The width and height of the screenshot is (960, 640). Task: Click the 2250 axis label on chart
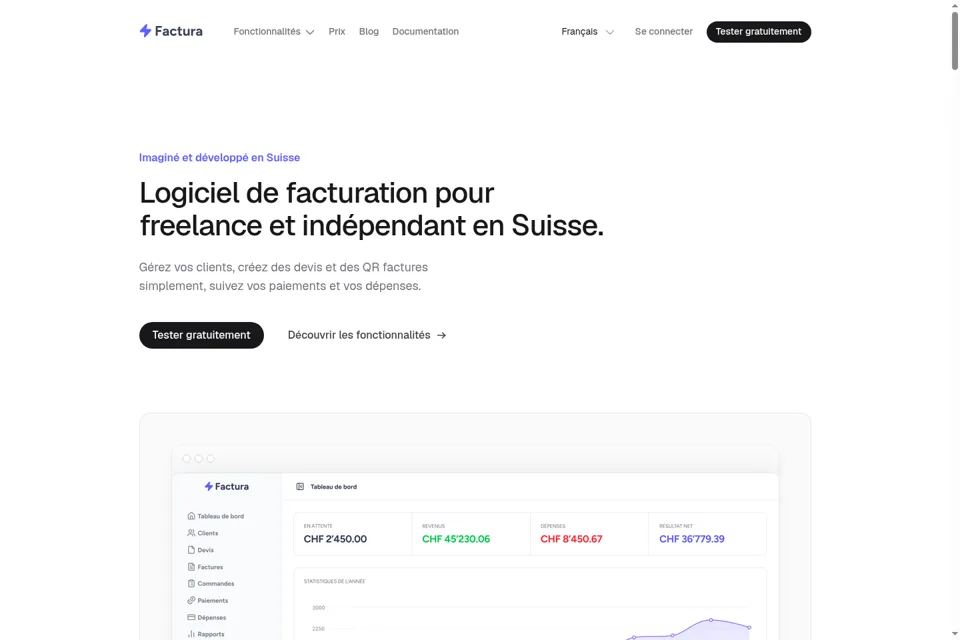(318, 628)
